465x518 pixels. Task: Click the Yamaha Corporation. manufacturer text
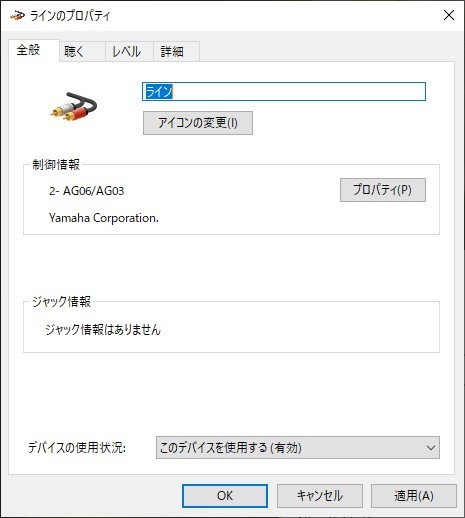point(104,218)
